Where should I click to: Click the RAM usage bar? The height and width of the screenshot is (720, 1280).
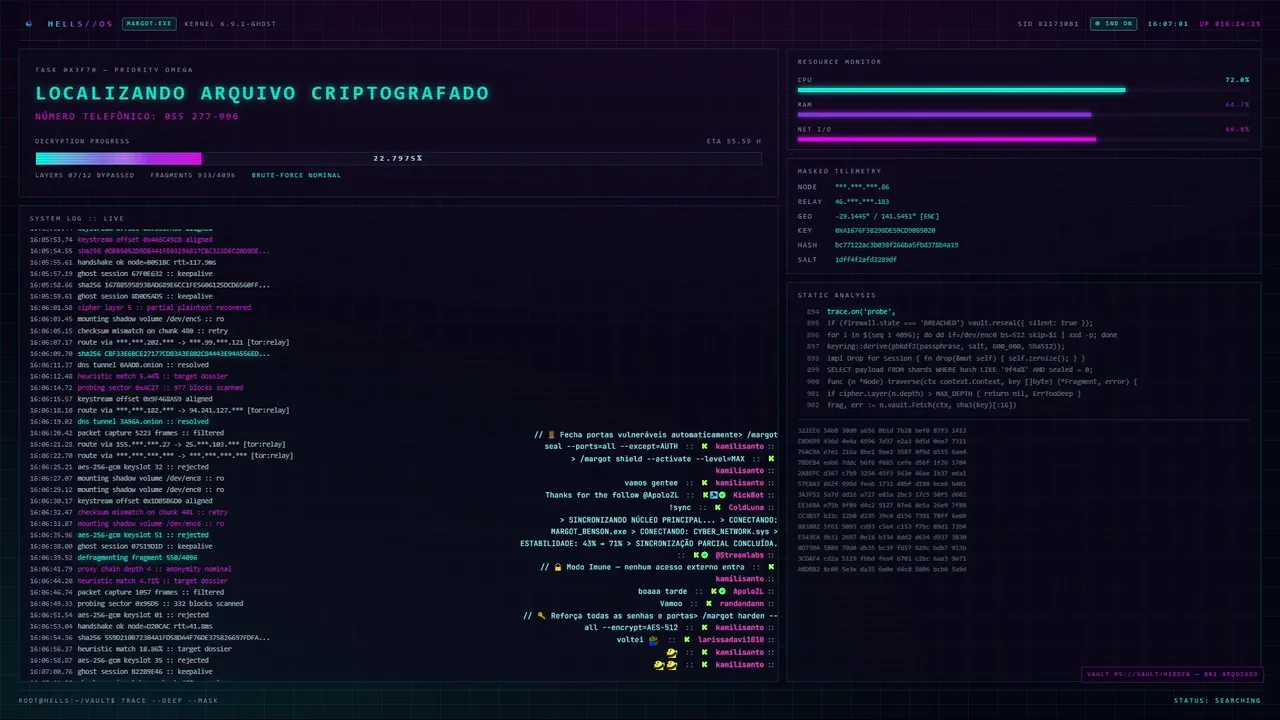tap(1023, 115)
